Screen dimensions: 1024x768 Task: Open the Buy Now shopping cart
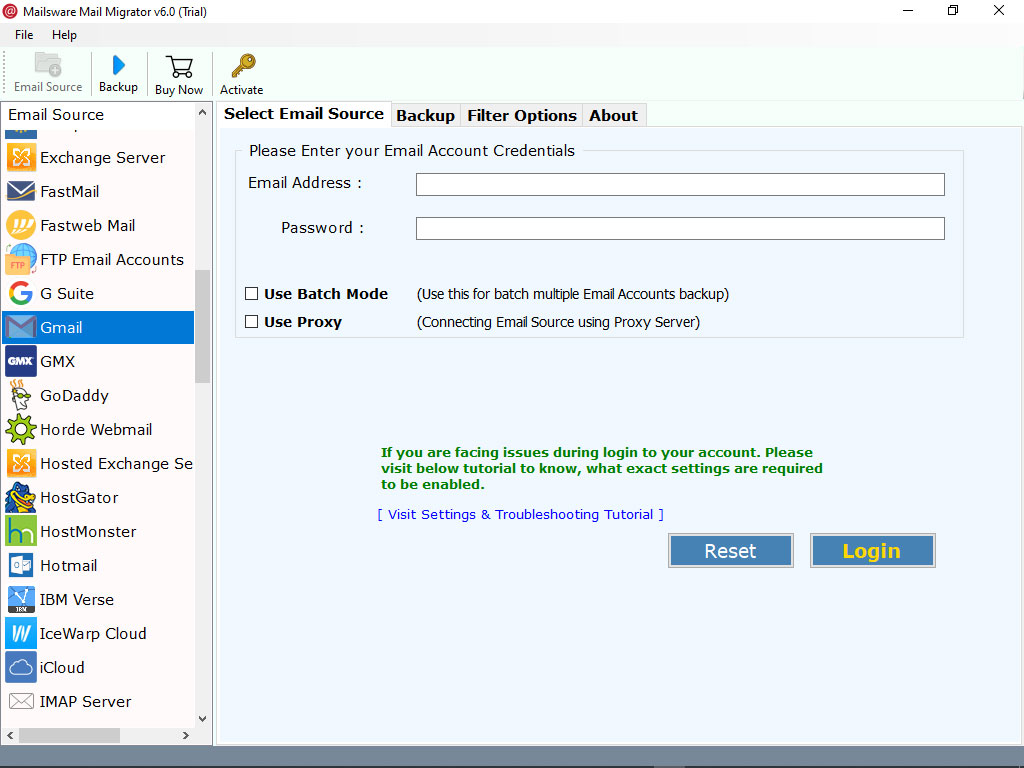click(179, 67)
